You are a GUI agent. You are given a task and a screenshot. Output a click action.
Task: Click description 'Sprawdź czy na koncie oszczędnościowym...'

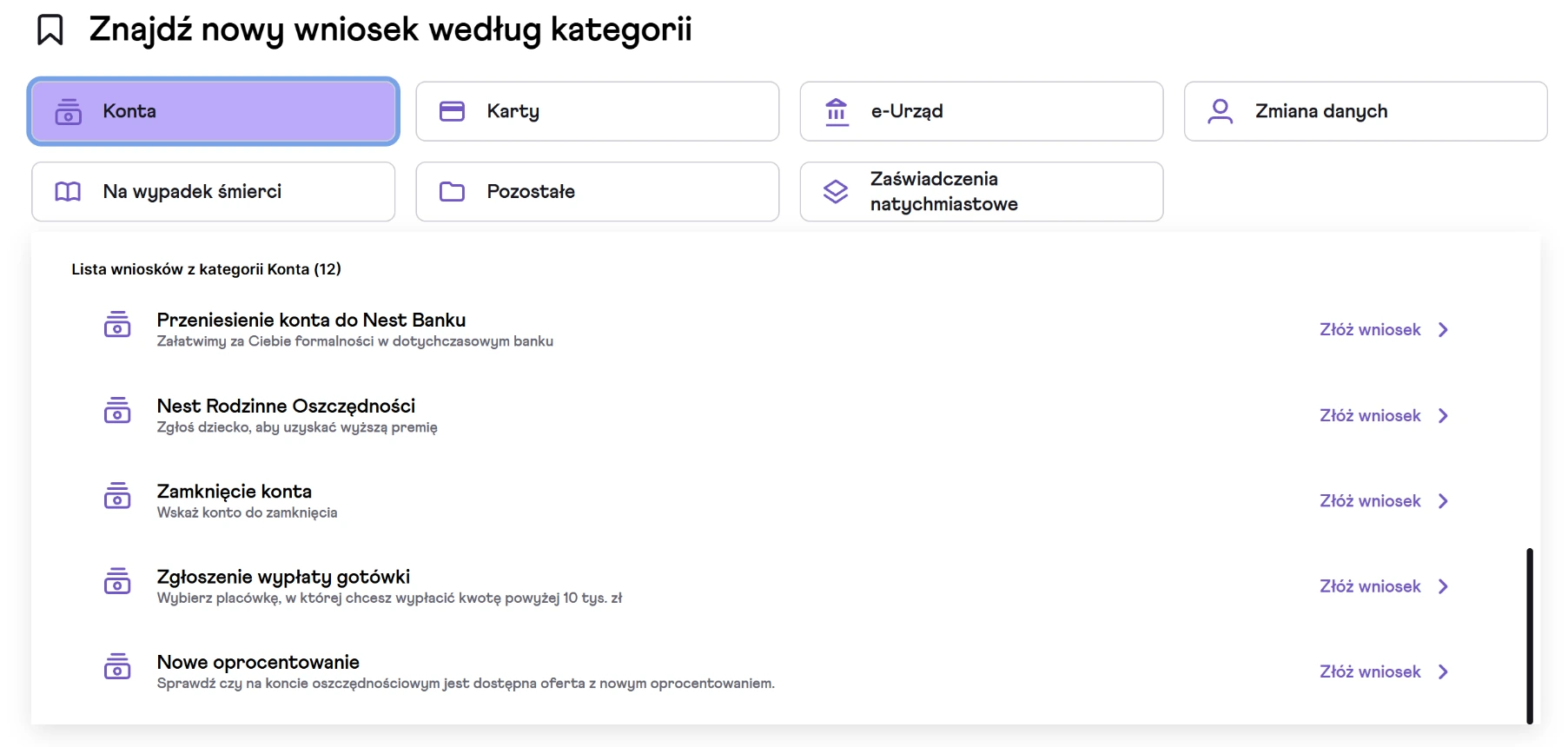[x=466, y=684]
